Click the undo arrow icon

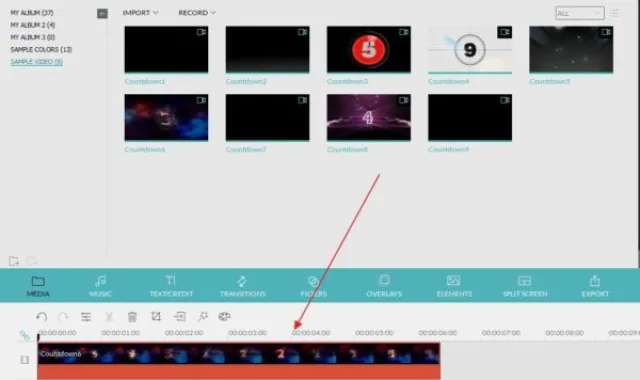coord(41,317)
